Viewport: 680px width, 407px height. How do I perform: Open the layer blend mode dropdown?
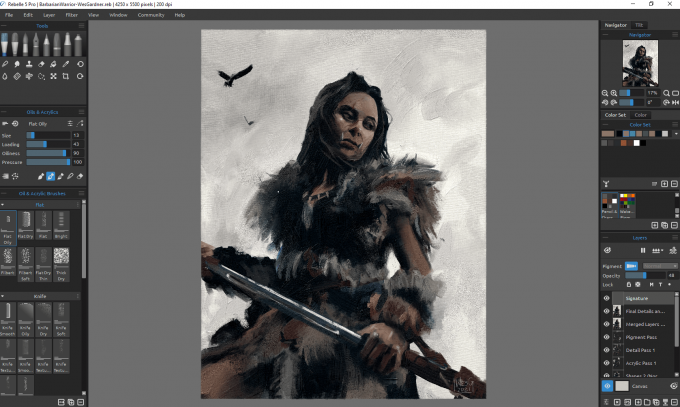coord(659,266)
